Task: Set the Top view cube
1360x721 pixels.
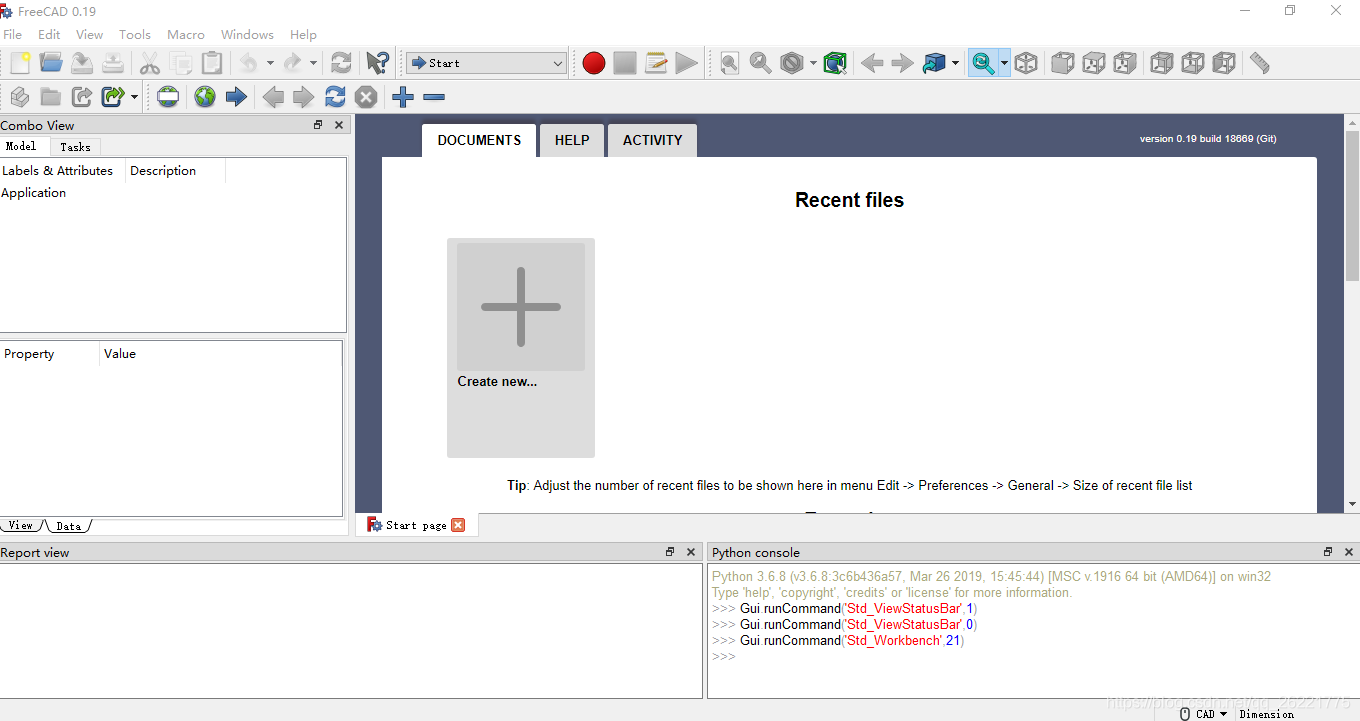Action: point(1094,63)
